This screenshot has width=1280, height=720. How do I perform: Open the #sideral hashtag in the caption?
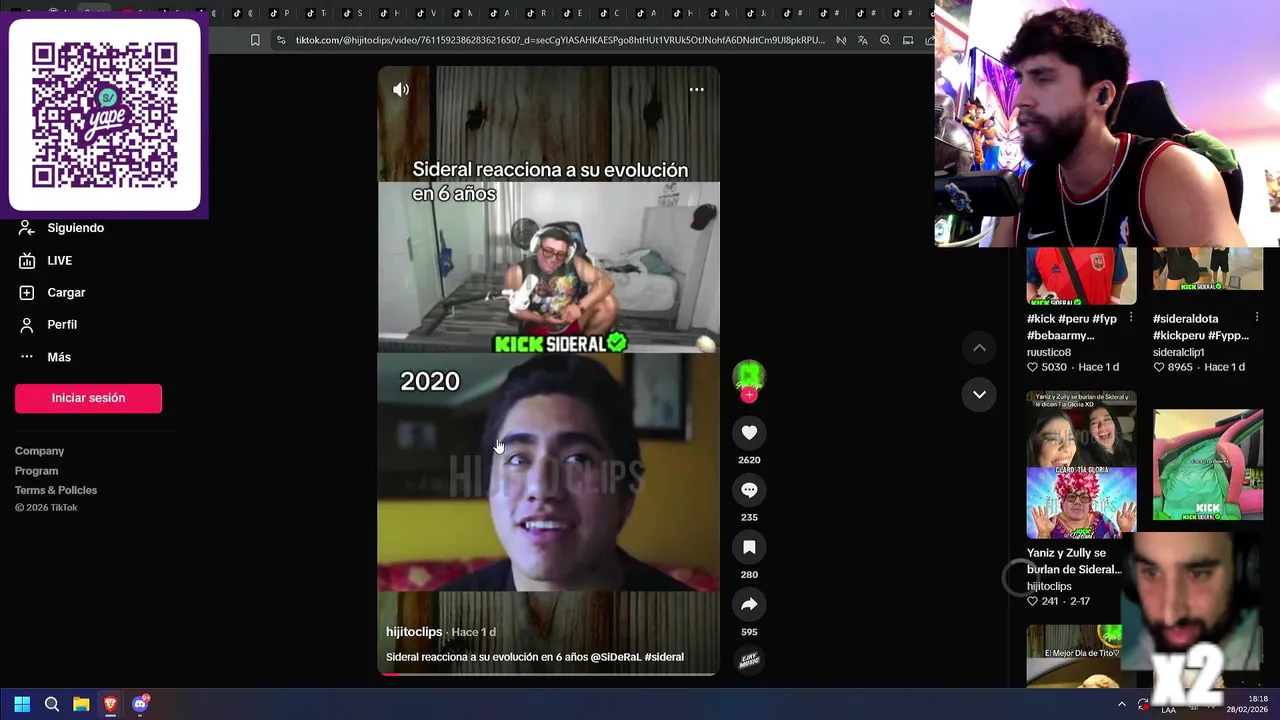(664, 657)
